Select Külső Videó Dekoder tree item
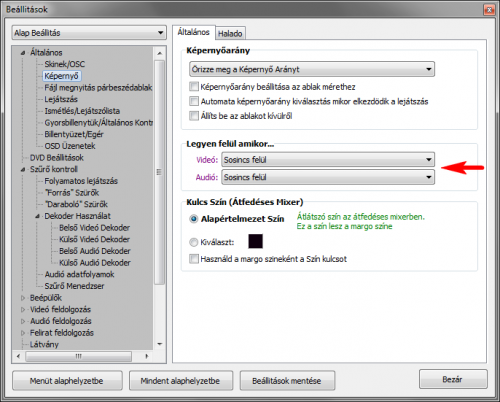The height and width of the screenshot is (402, 500). (x=94, y=239)
